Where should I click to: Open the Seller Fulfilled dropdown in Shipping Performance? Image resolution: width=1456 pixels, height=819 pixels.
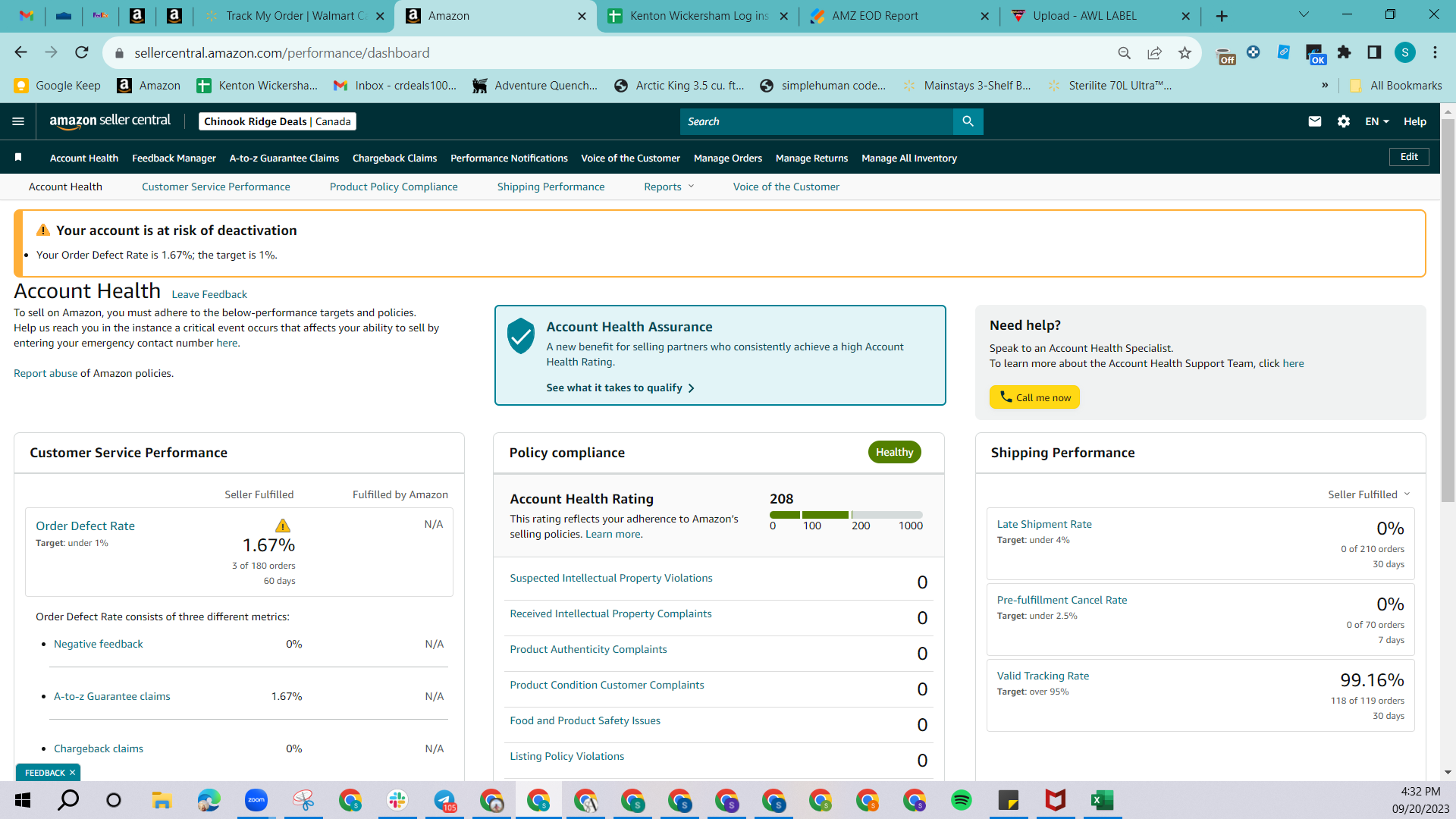(x=1369, y=494)
